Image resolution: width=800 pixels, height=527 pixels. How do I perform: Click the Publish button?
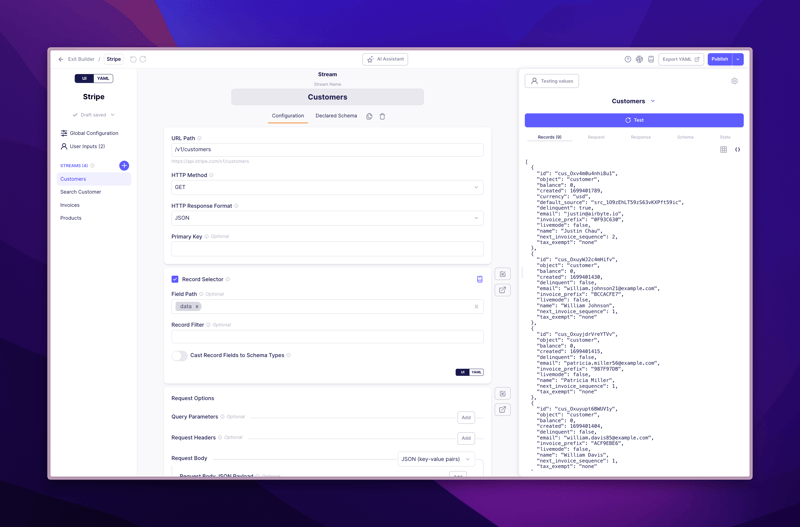point(720,59)
